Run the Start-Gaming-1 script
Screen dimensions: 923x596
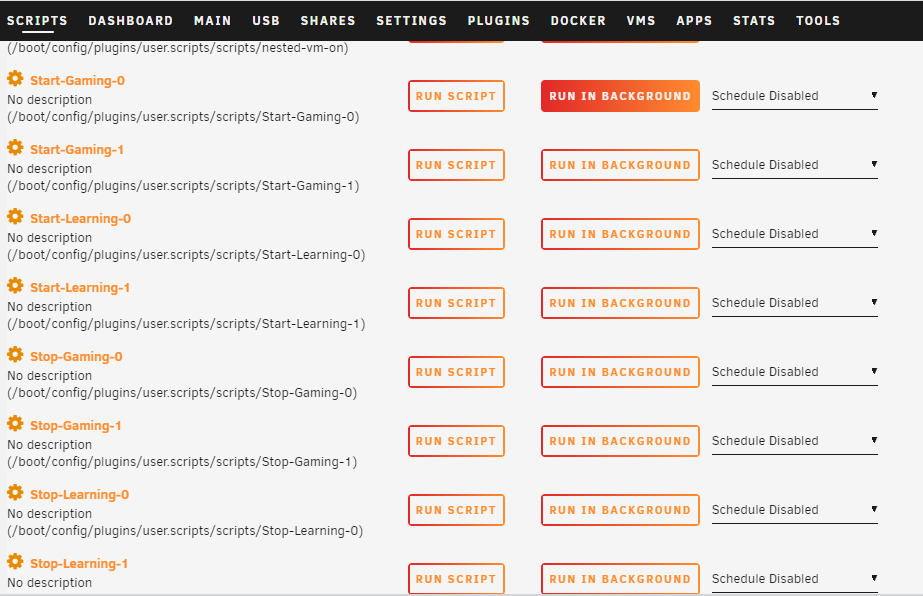pos(456,165)
